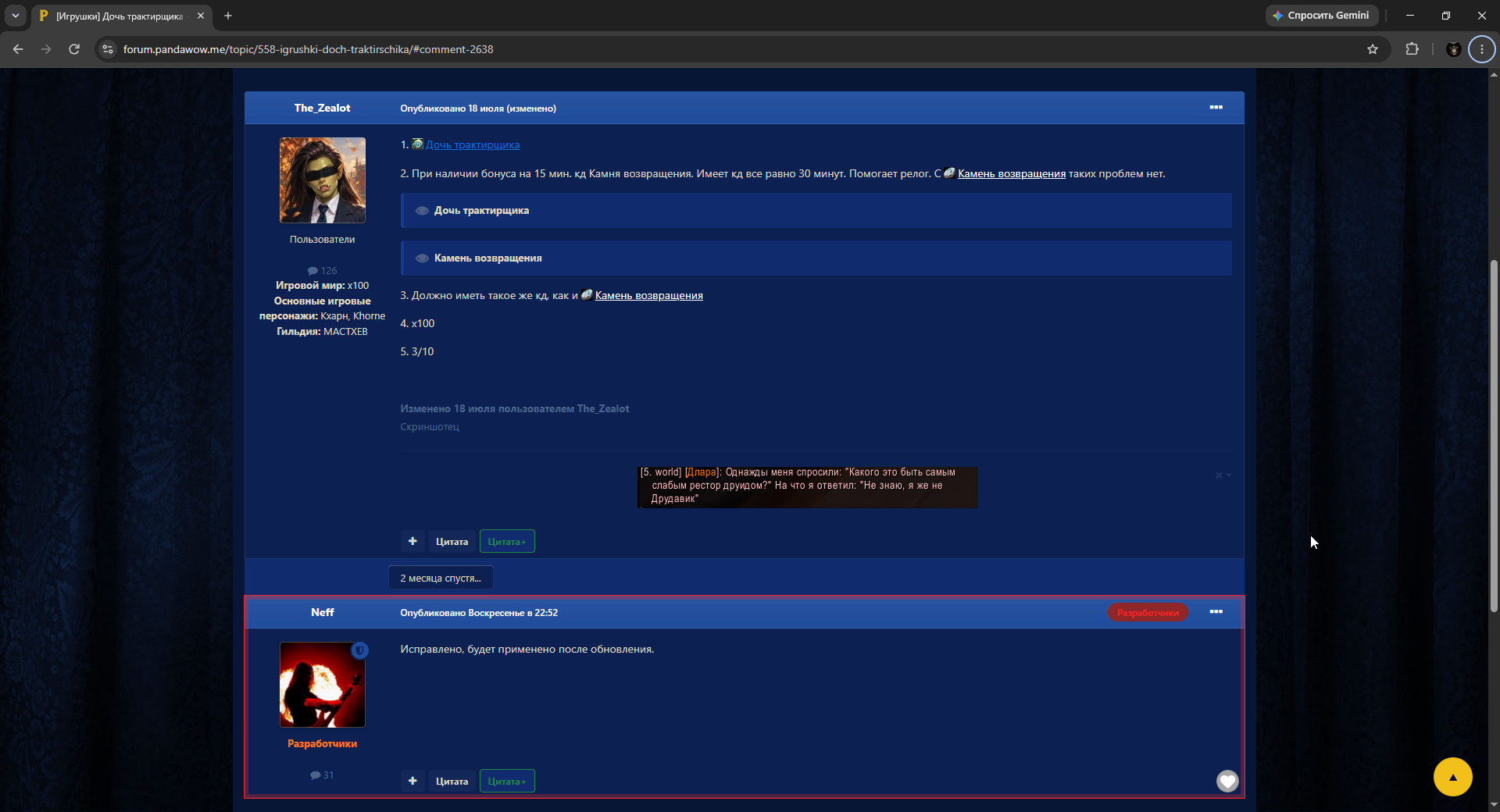
Task: Open options menu on Neff's post
Action: tap(1216, 612)
